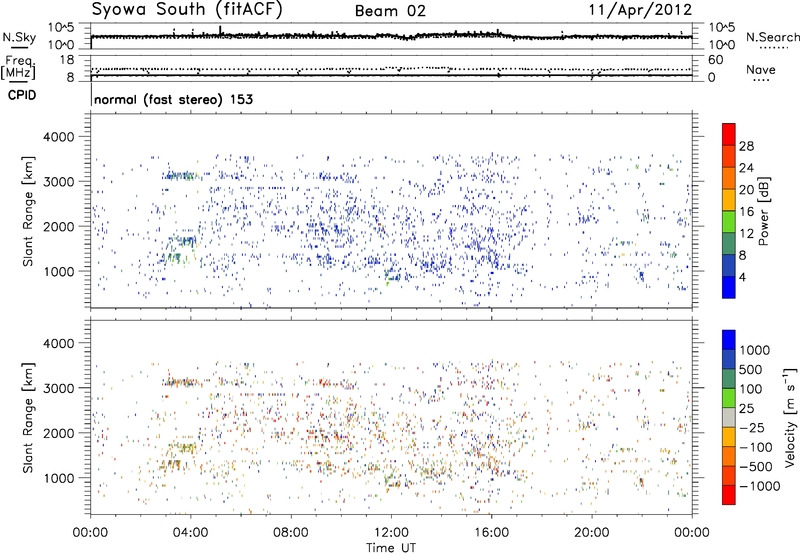Click the blue bottom of Power color bar
The width and height of the screenshot is (800, 554).
pyautogui.click(x=729, y=287)
